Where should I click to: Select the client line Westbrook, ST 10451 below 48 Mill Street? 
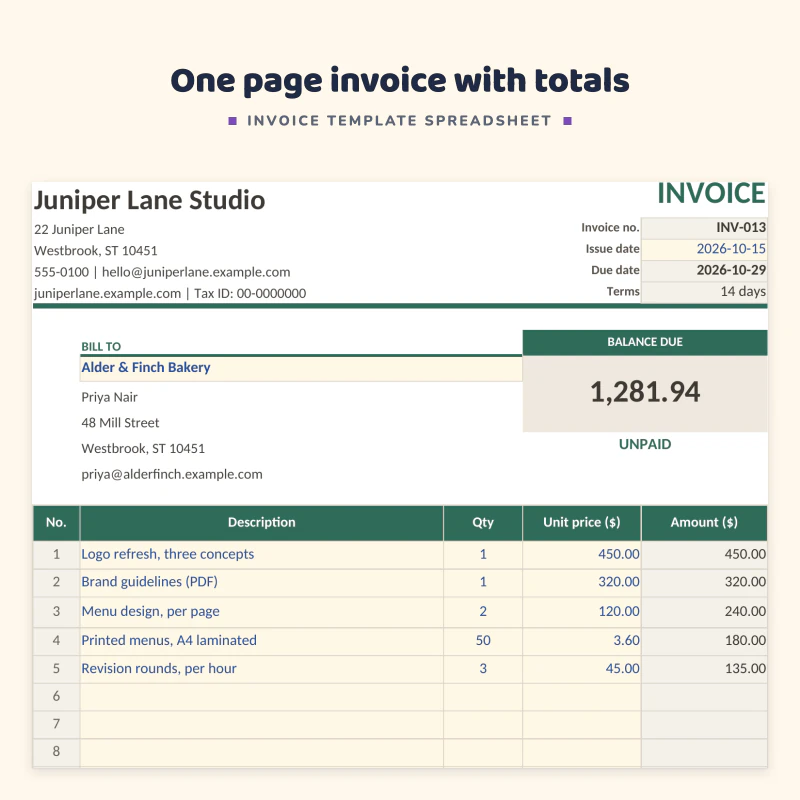(x=143, y=449)
